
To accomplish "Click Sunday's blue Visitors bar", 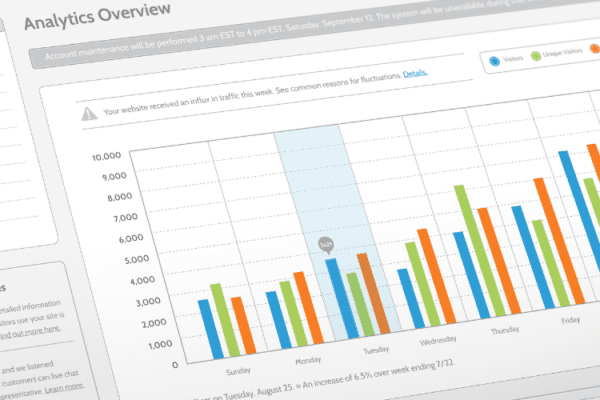I will point(211,329).
